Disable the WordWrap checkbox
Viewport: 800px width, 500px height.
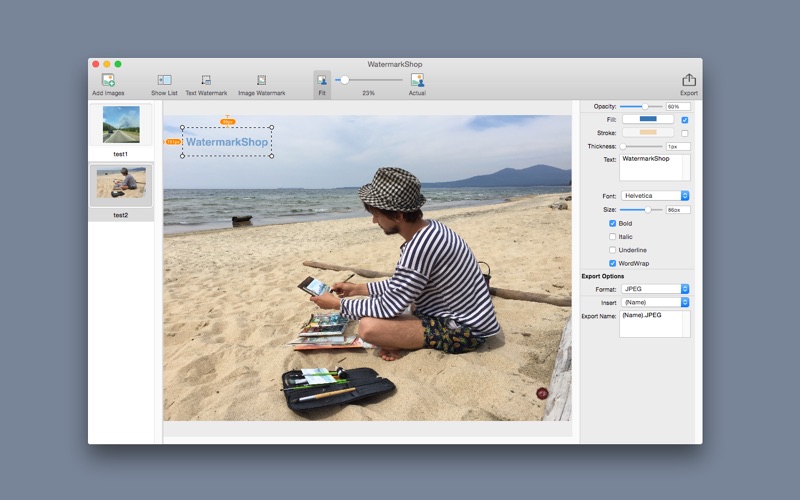point(612,263)
